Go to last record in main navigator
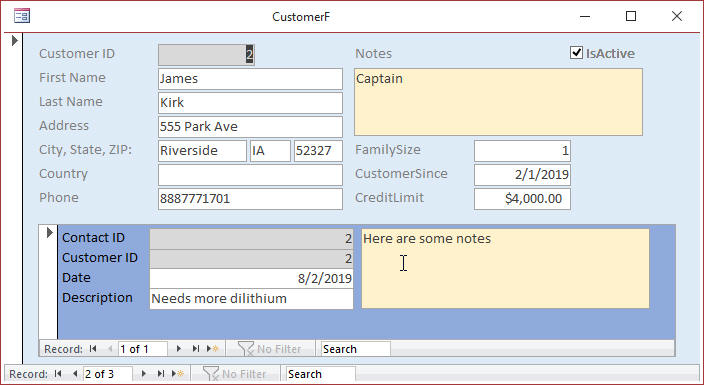This screenshot has width=704, height=385. click(161, 374)
